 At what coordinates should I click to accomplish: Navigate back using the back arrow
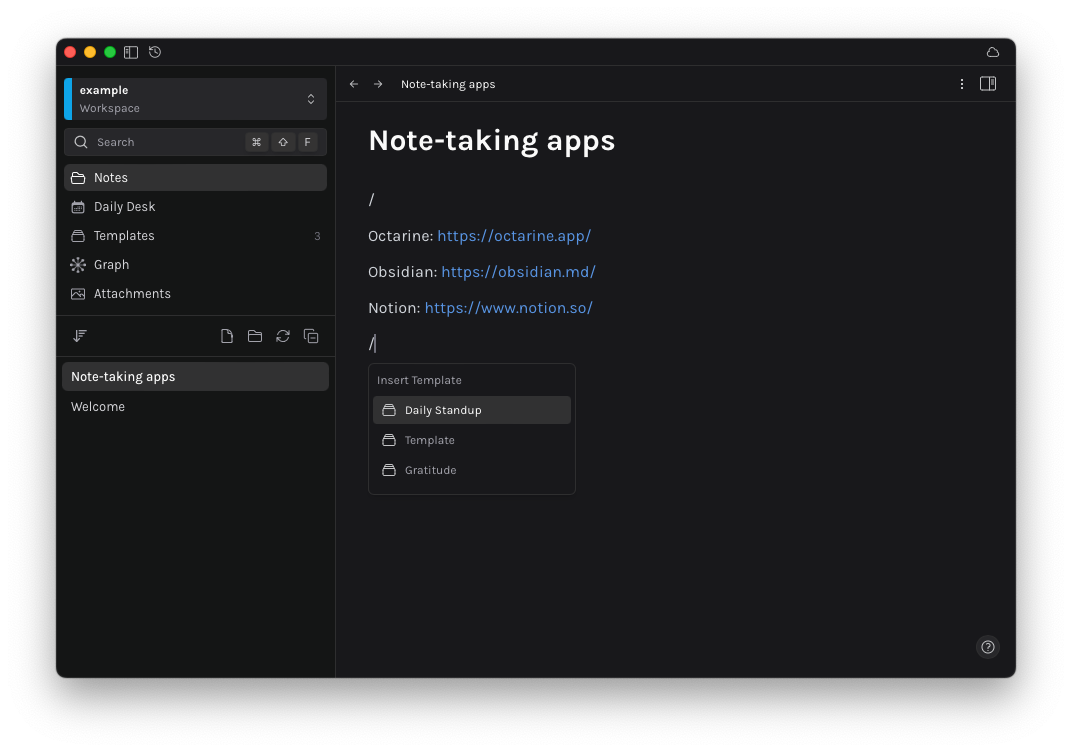click(353, 84)
